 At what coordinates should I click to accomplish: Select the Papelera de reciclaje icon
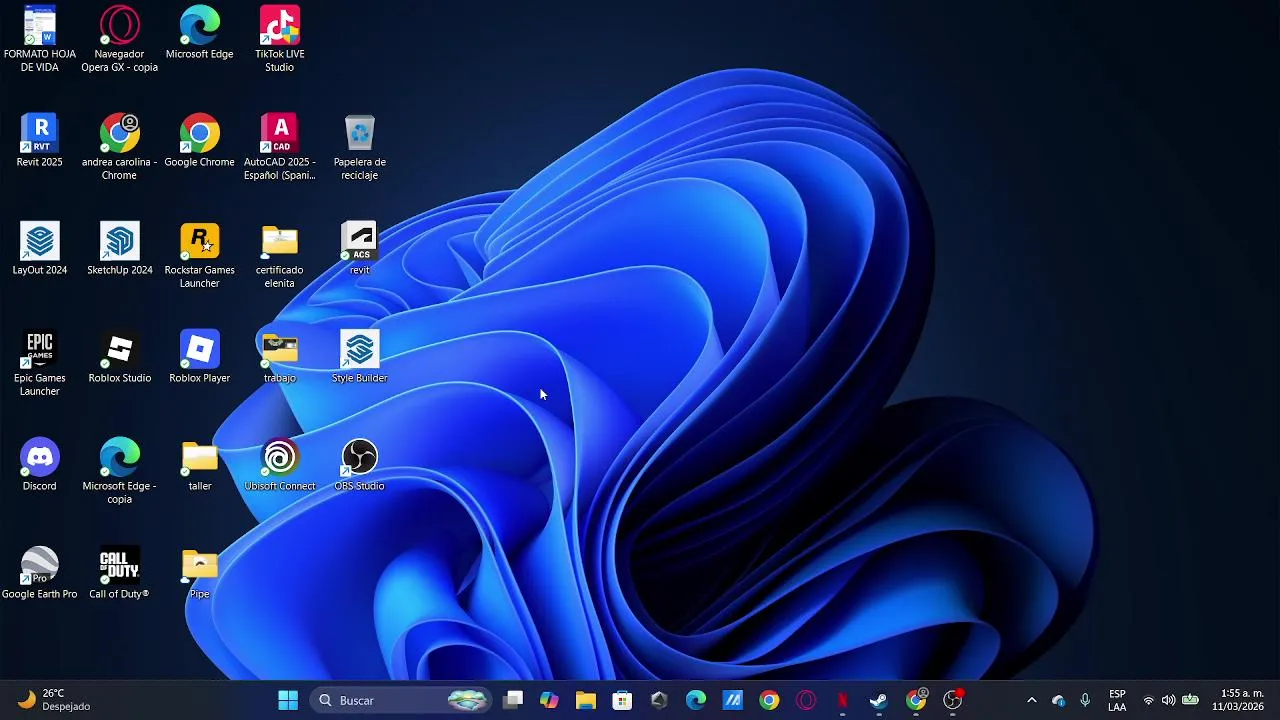pyautogui.click(x=359, y=147)
